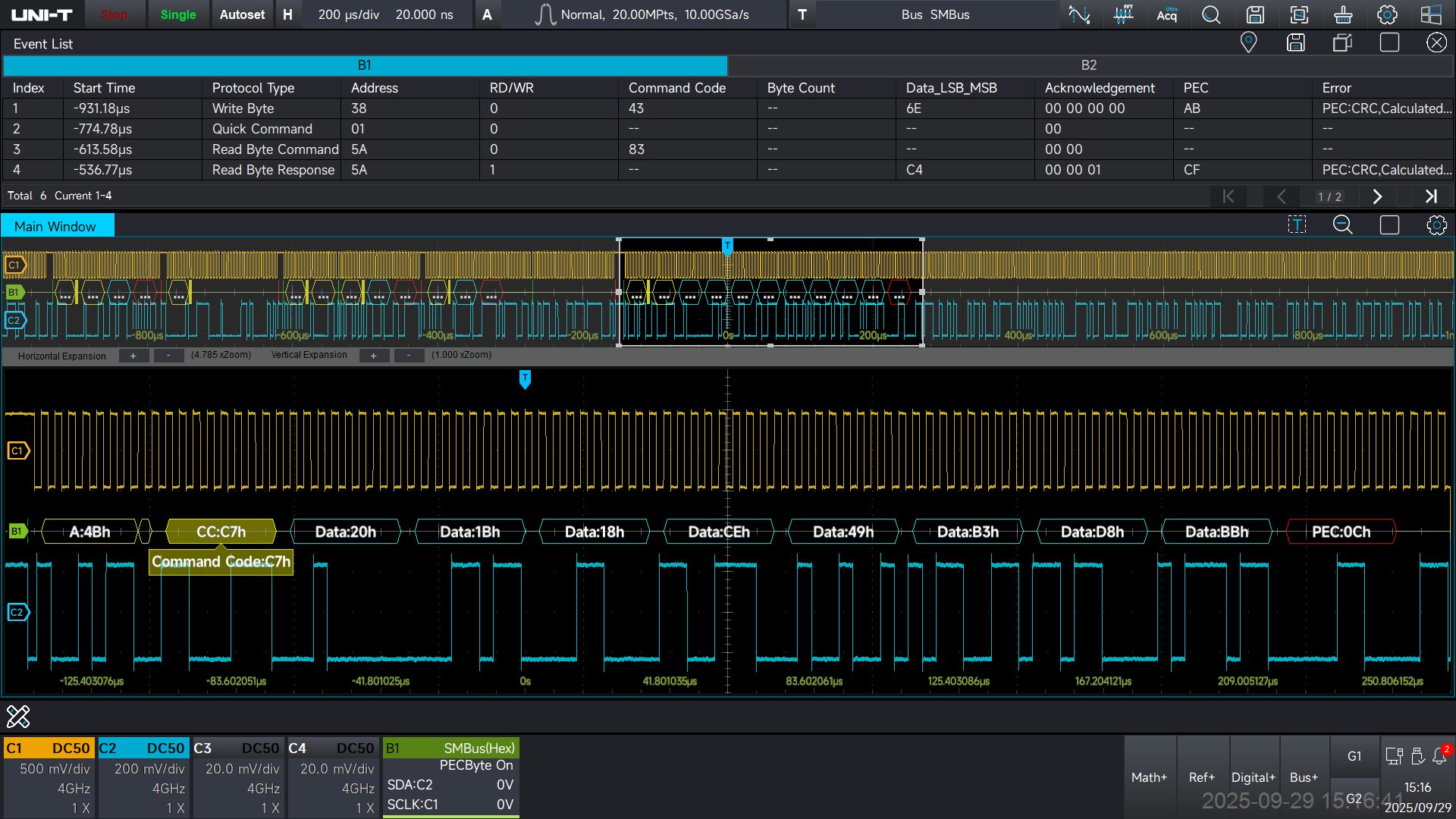This screenshot has height=819, width=1456.
Task: Increase horizontal expansion with plus button
Action: pos(133,356)
